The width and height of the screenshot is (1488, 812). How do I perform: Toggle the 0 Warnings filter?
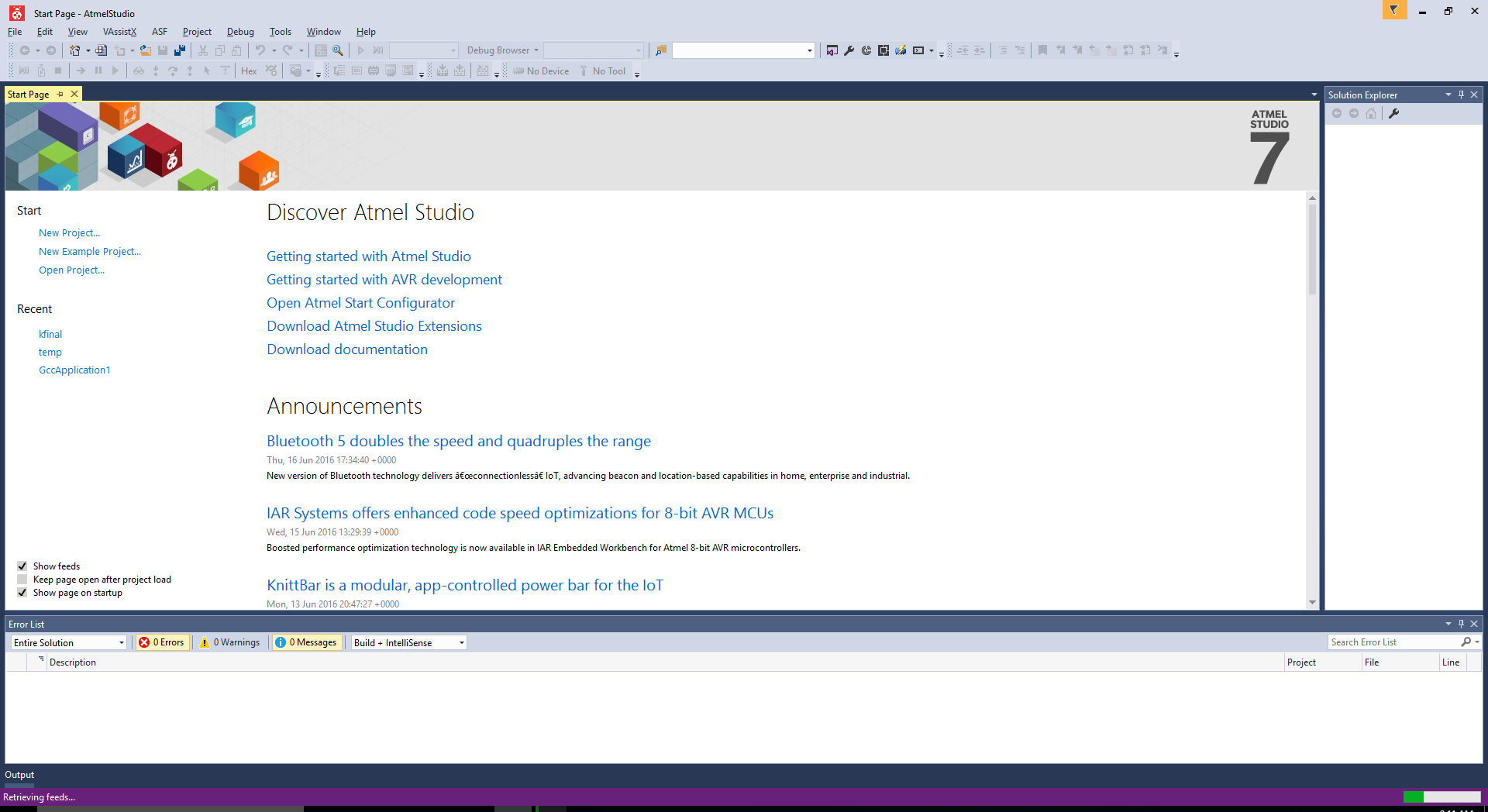coord(230,642)
